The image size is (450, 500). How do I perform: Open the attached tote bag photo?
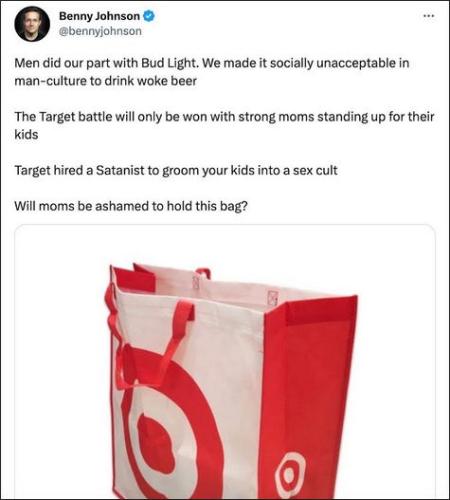tap(225, 362)
